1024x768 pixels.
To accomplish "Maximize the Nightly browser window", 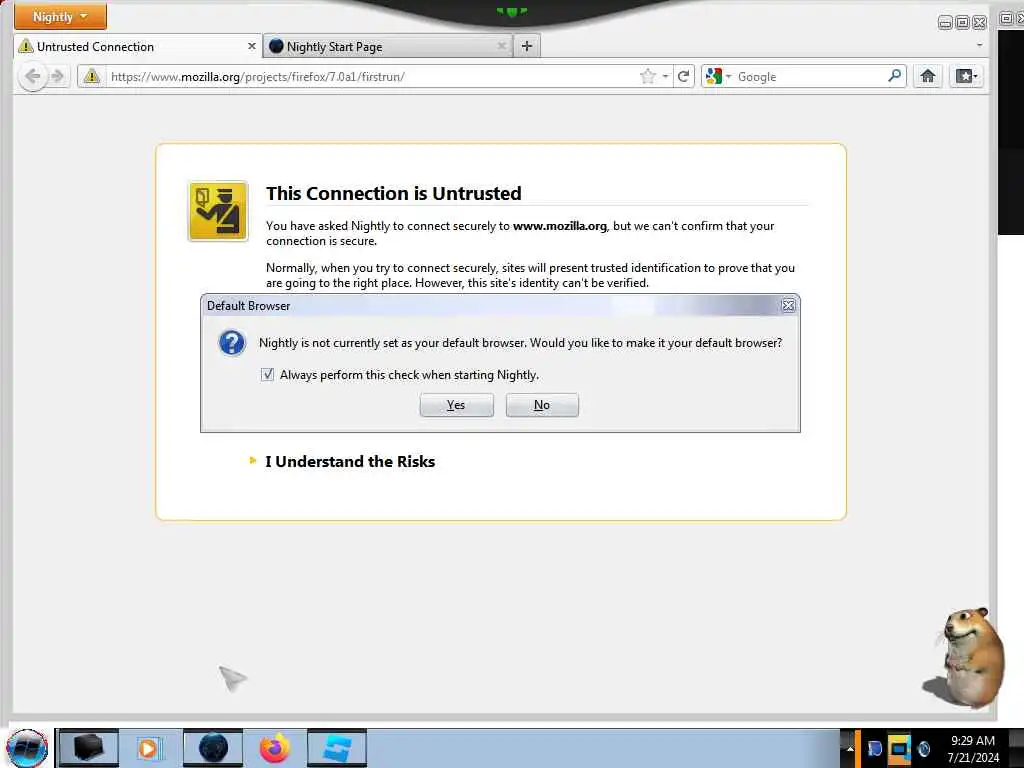I will click(x=962, y=23).
